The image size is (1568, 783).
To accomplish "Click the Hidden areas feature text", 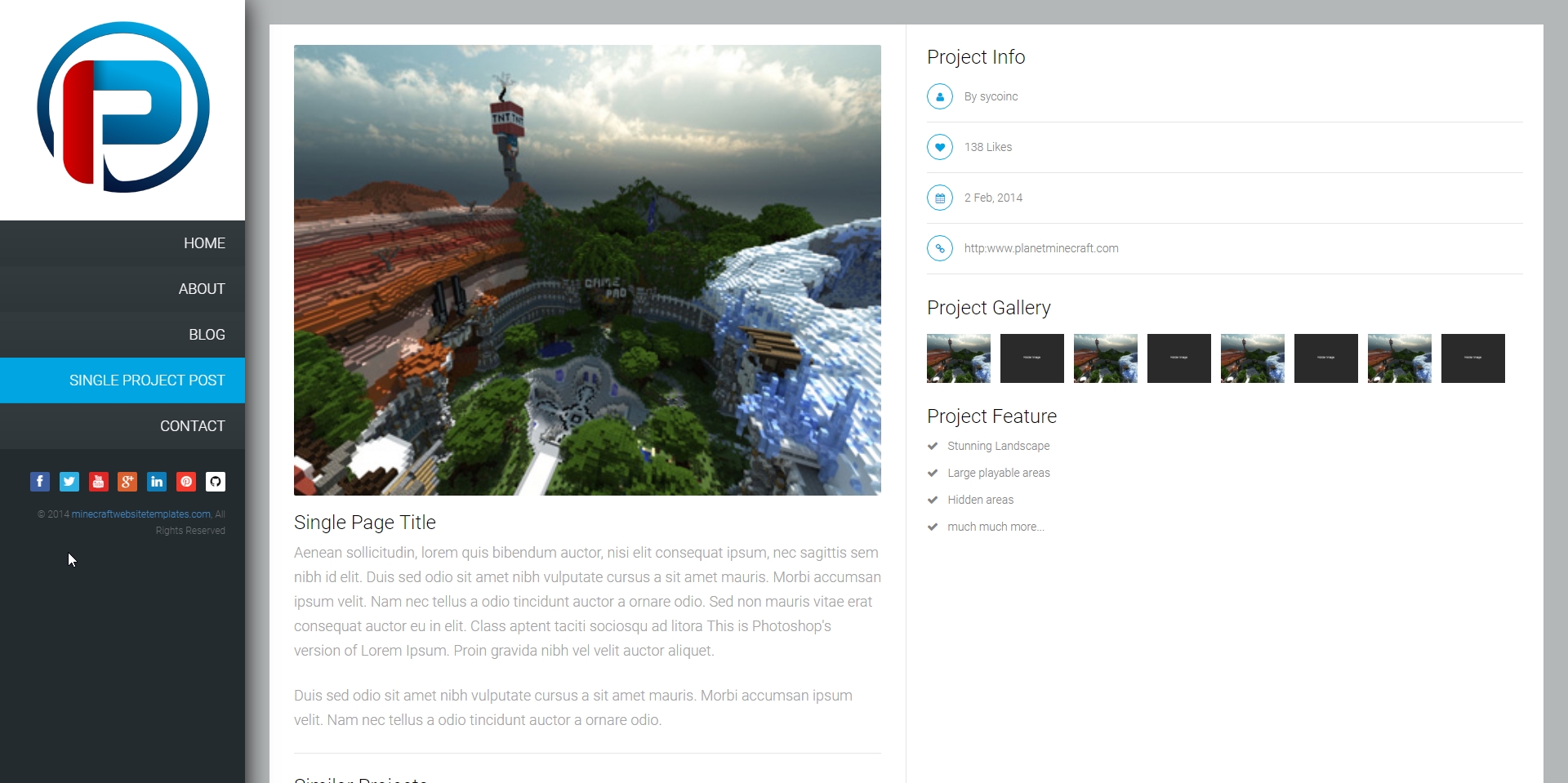I will pyautogui.click(x=981, y=500).
